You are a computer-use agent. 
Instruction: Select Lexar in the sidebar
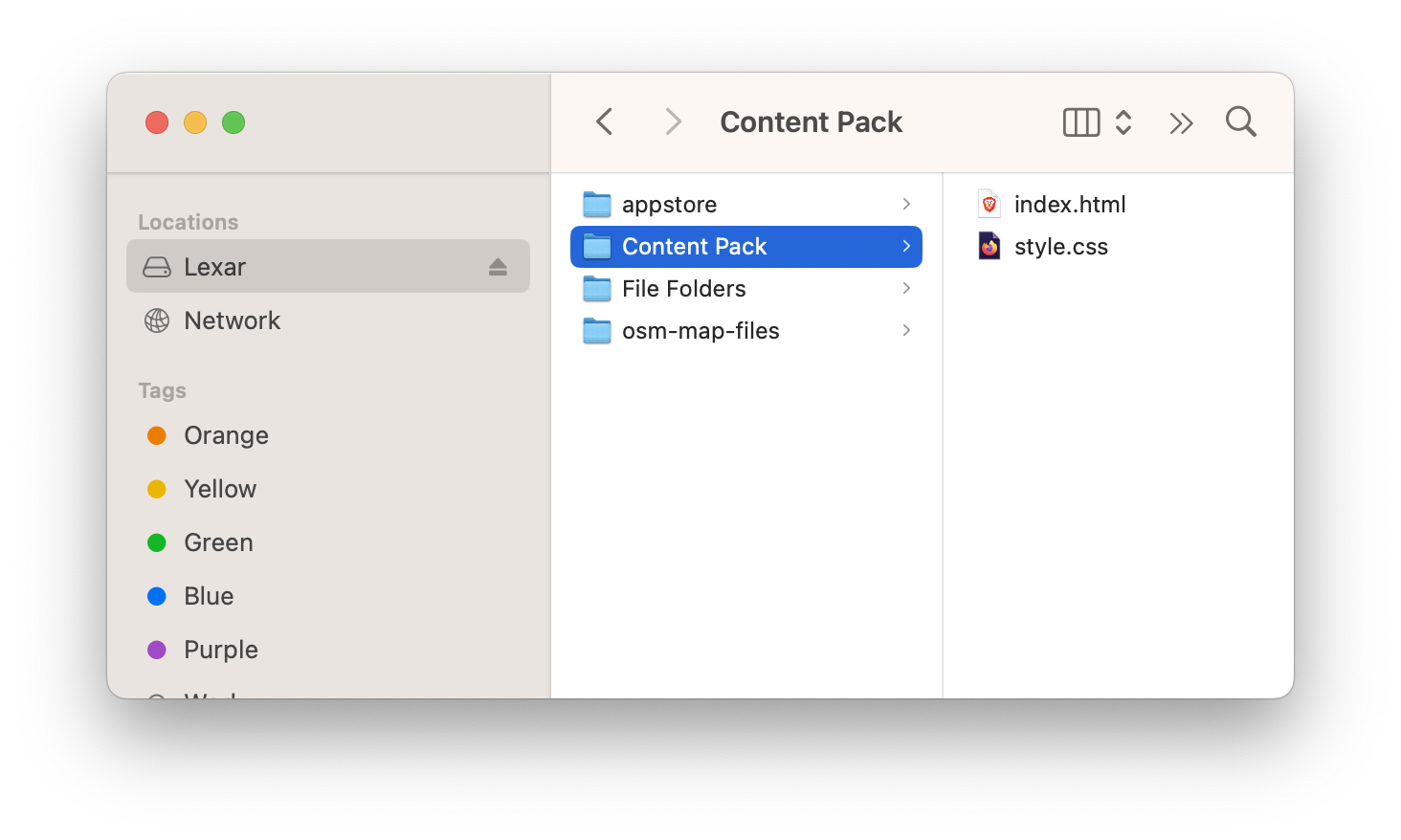(214, 267)
